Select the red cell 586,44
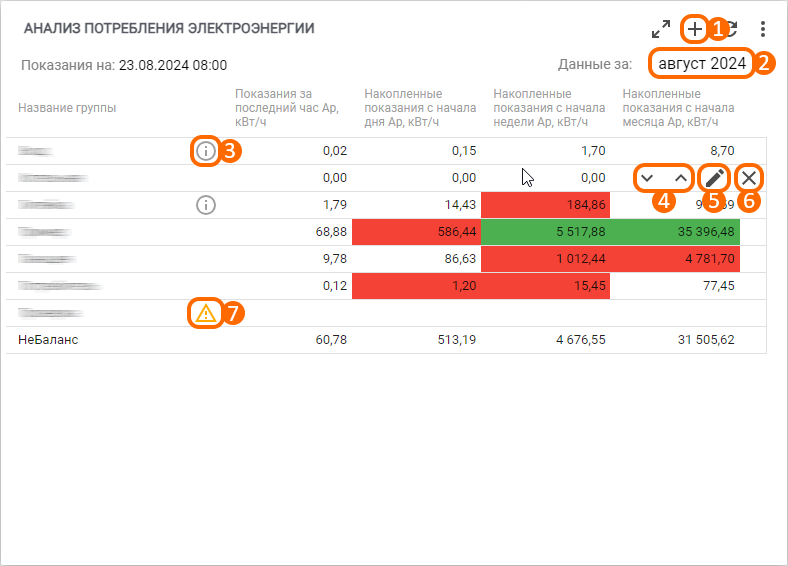Screen dimensions: 788x566 (417, 232)
